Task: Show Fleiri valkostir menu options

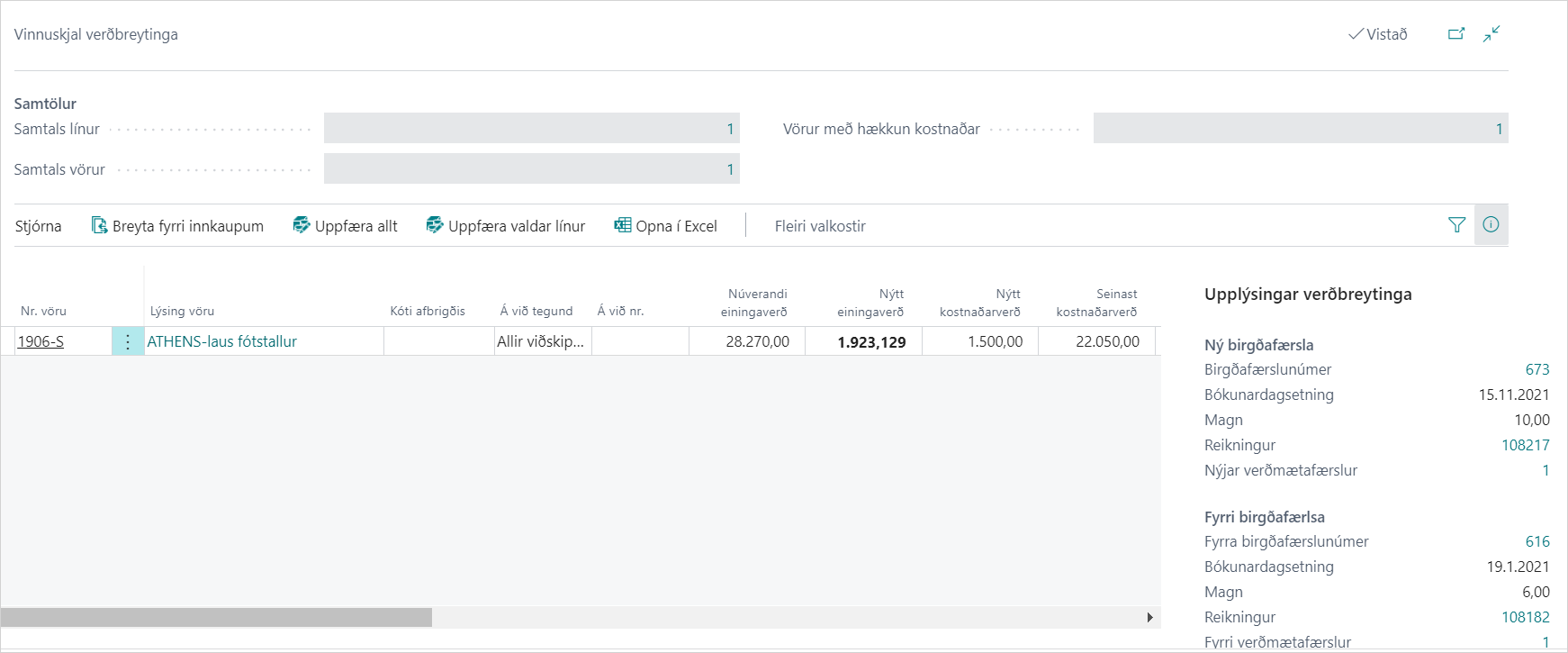Action: tap(819, 226)
